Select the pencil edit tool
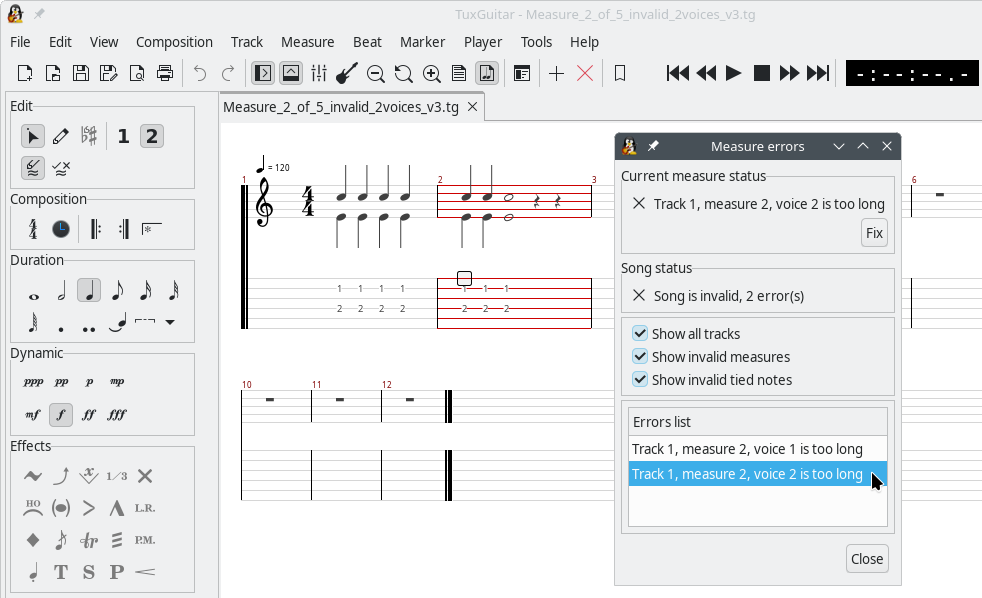The image size is (982, 598). 61,136
